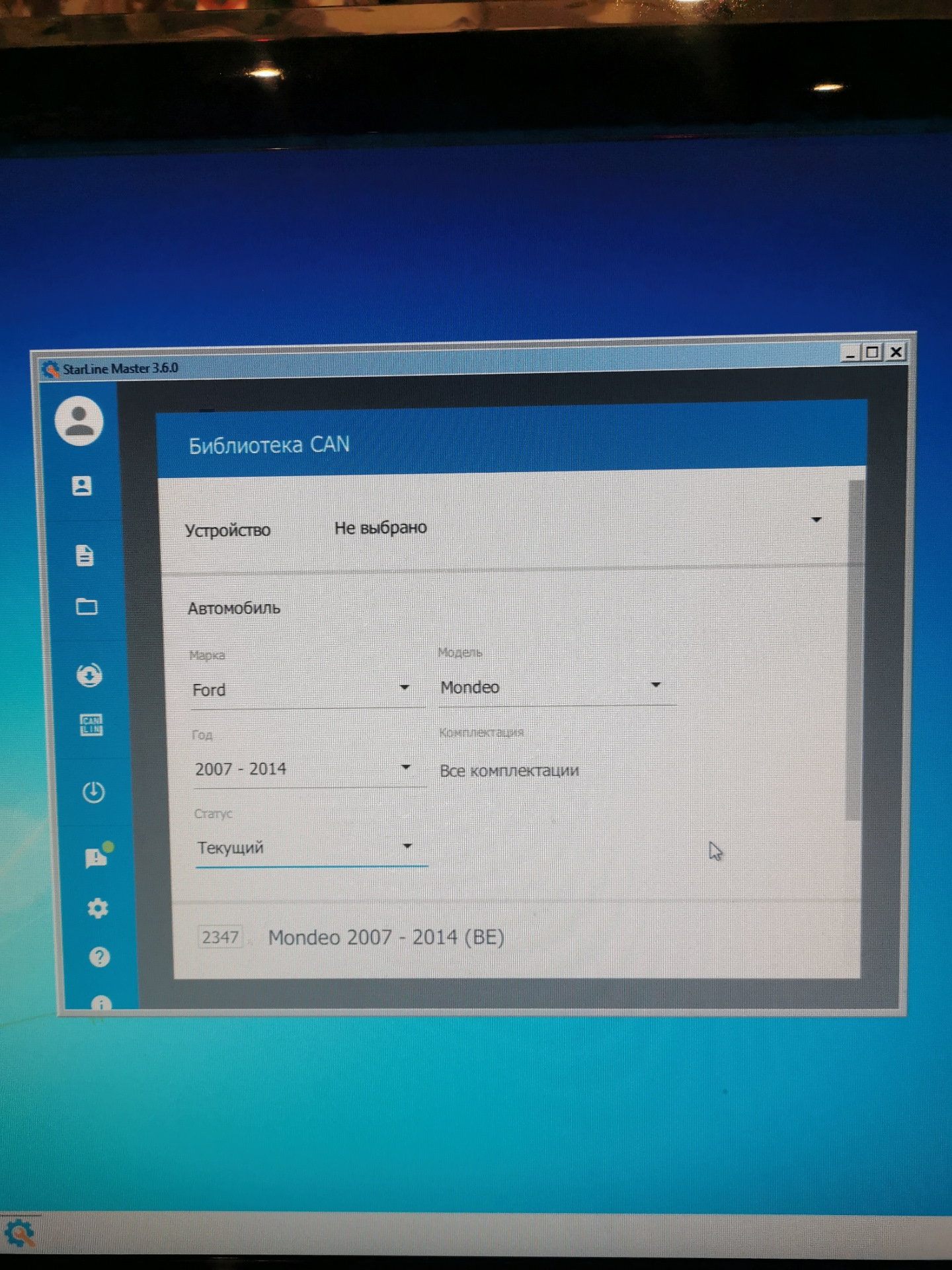952x1270 pixels.
Task: Click the 2347 code badge
Action: click(220, 937)
